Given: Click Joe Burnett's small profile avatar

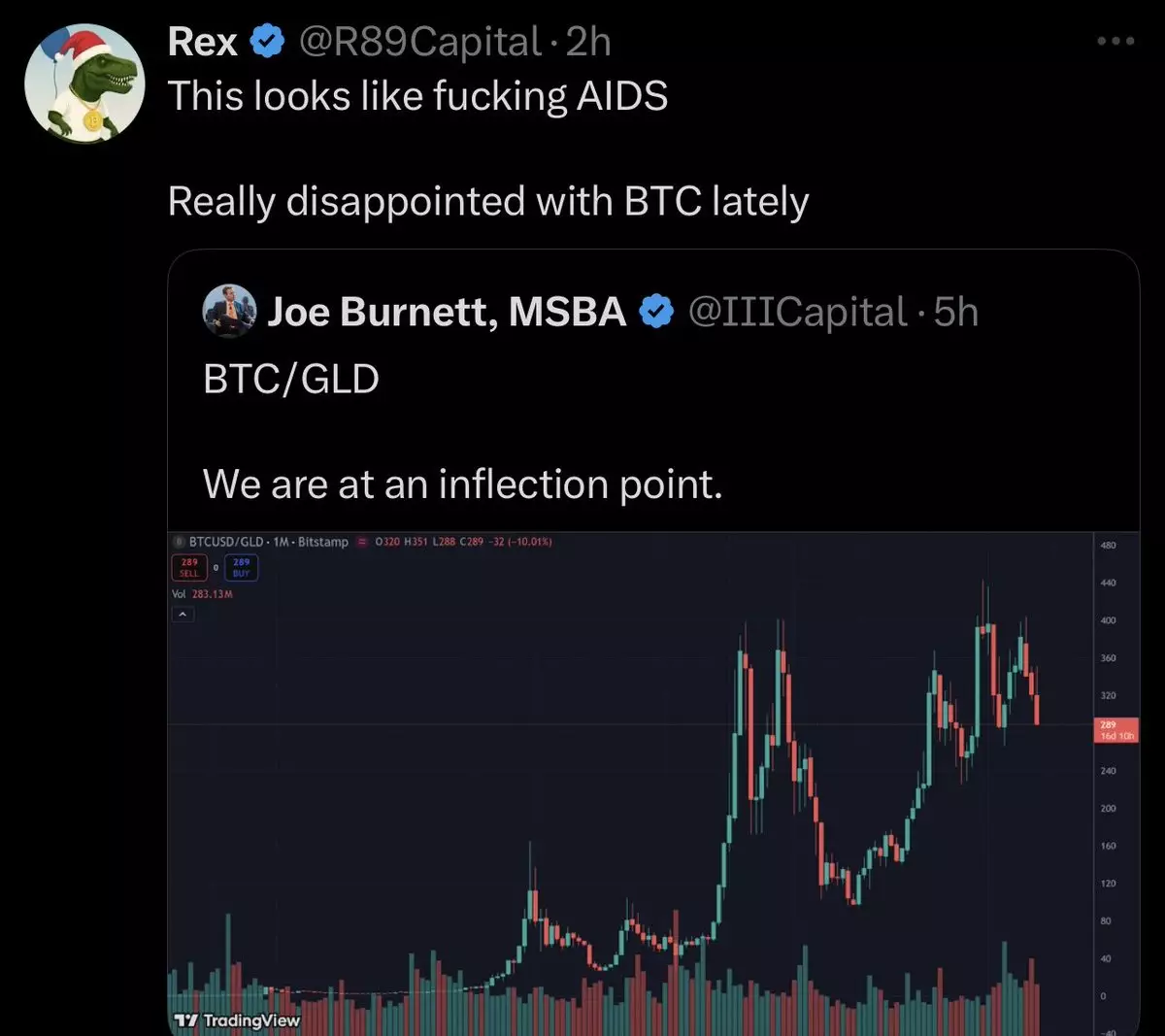Looking at the screenshot, I should [x=229, y=312].
